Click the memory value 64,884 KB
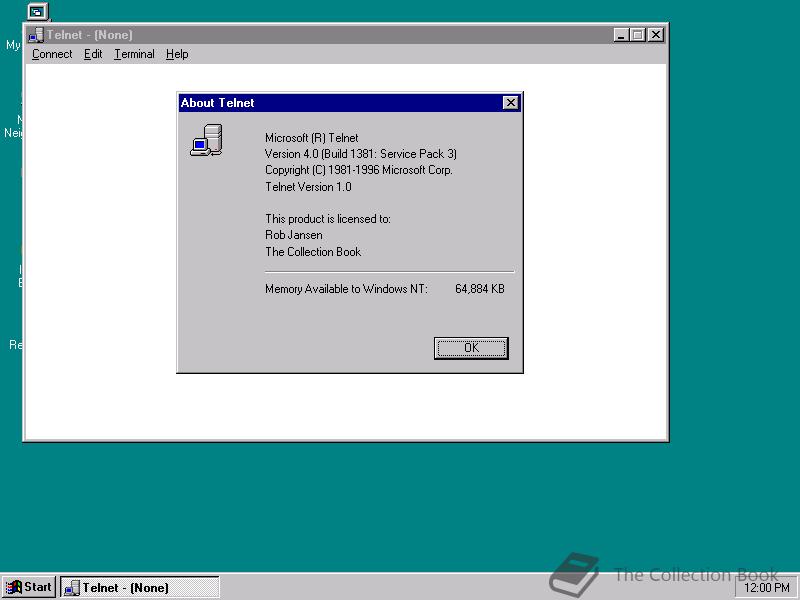 480,289
